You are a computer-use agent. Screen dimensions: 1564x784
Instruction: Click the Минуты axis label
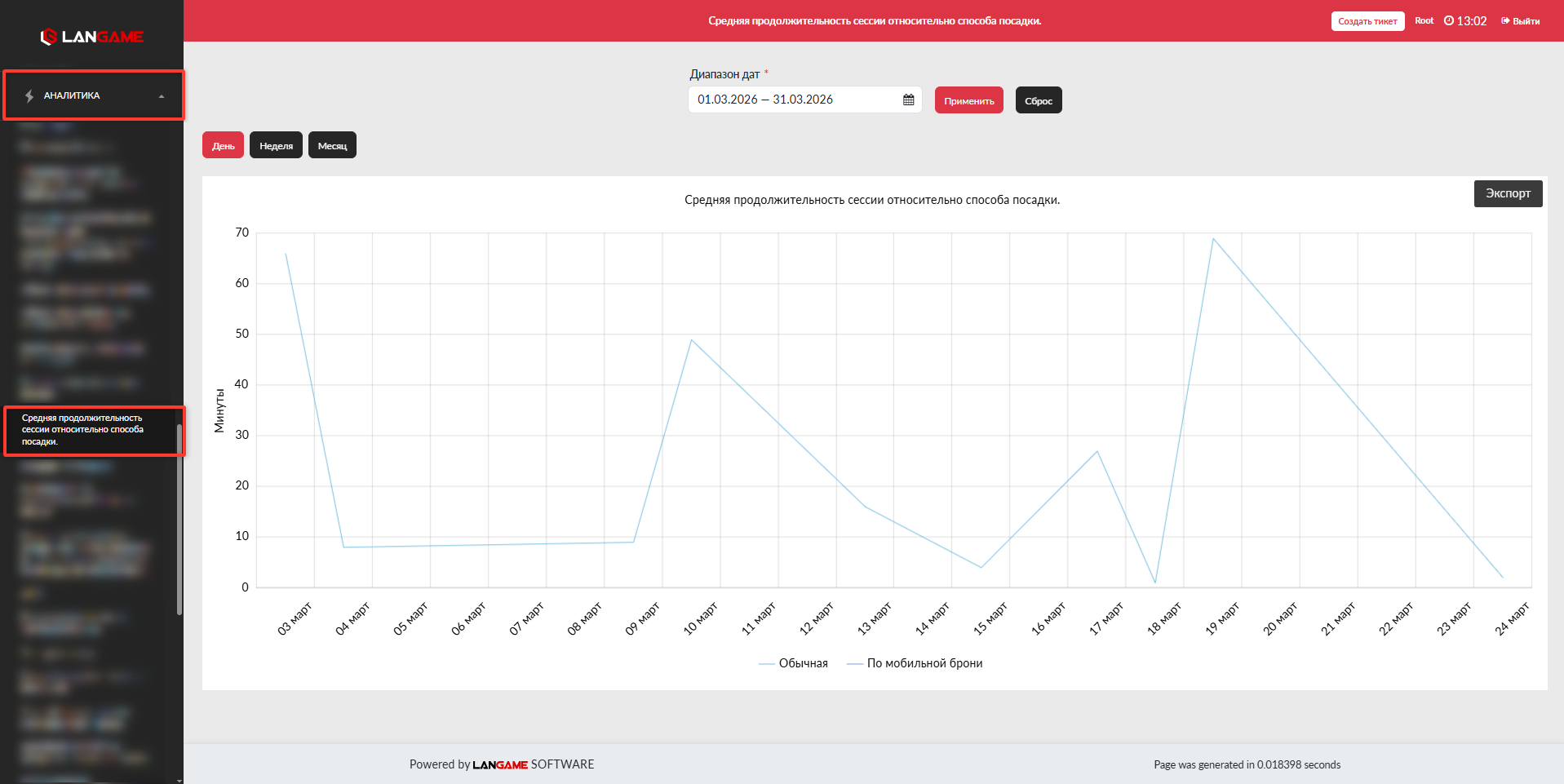coord(219,410)
